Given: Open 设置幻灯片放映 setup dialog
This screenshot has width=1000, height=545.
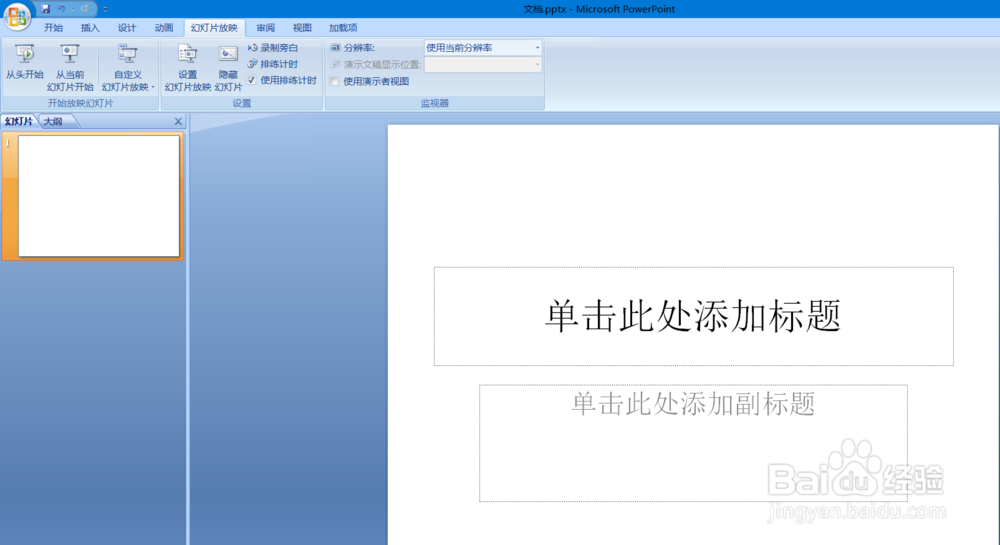Looking at the screenshot, I should coord(188,68).
